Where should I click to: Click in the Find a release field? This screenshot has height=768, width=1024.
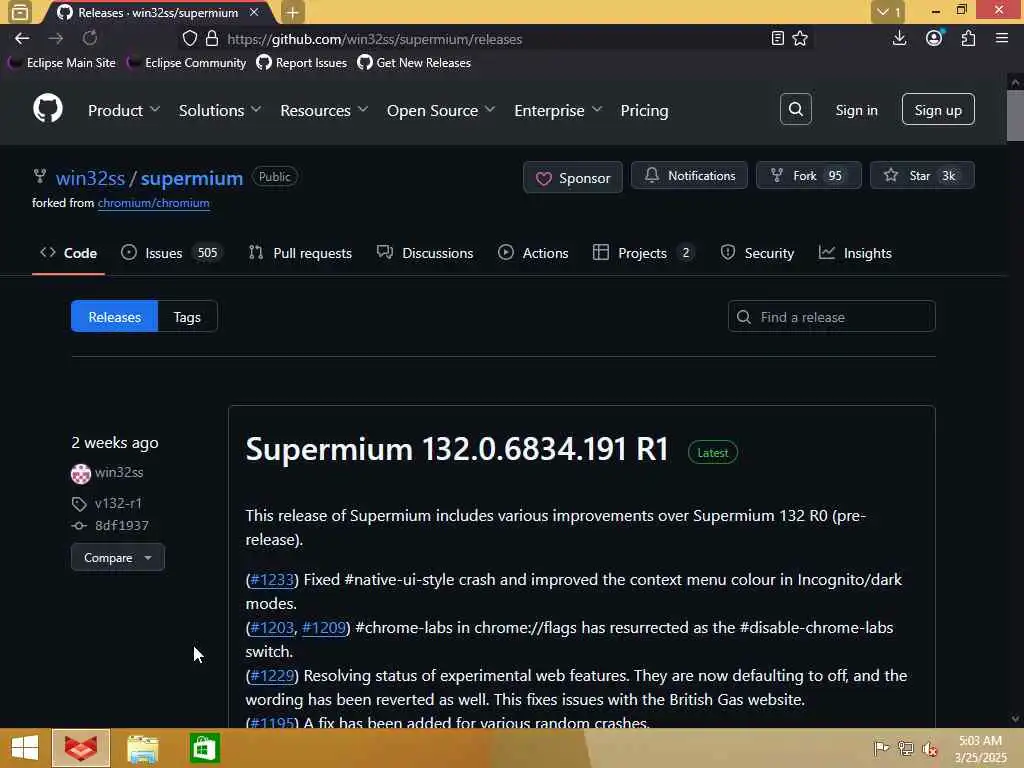click(x=831, y=317)
